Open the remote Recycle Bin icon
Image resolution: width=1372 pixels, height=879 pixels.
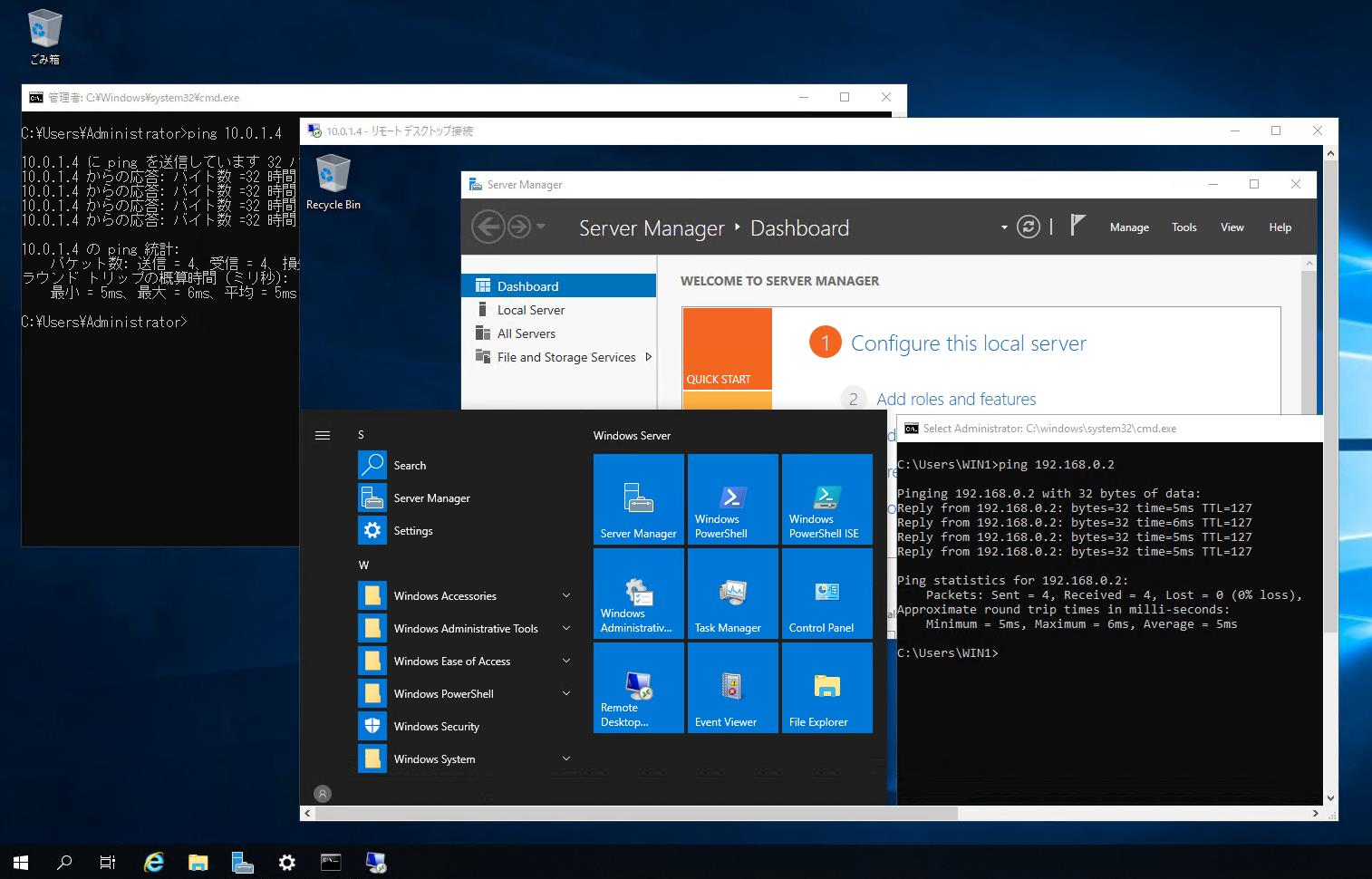pyautogui.click(x=333, y=183)
